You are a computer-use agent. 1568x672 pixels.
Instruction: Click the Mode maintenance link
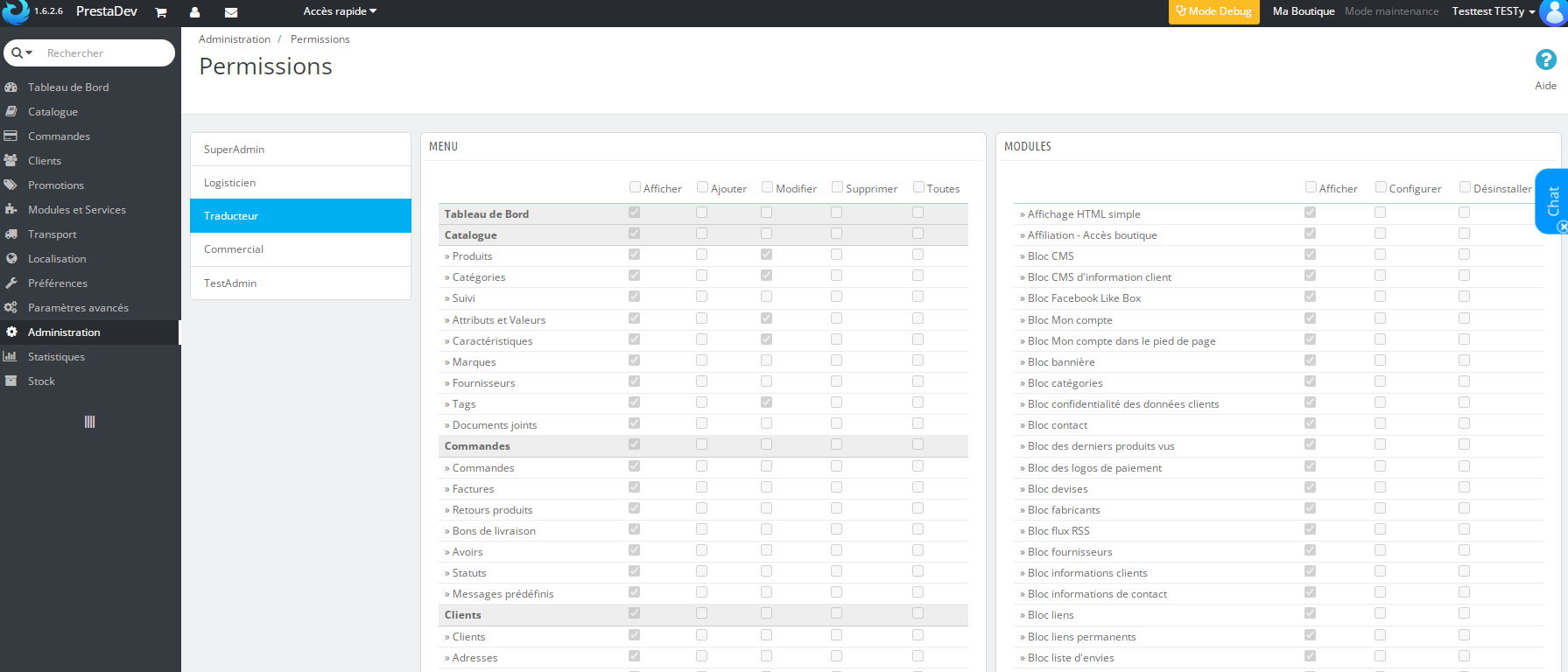tap(1392, 11)
